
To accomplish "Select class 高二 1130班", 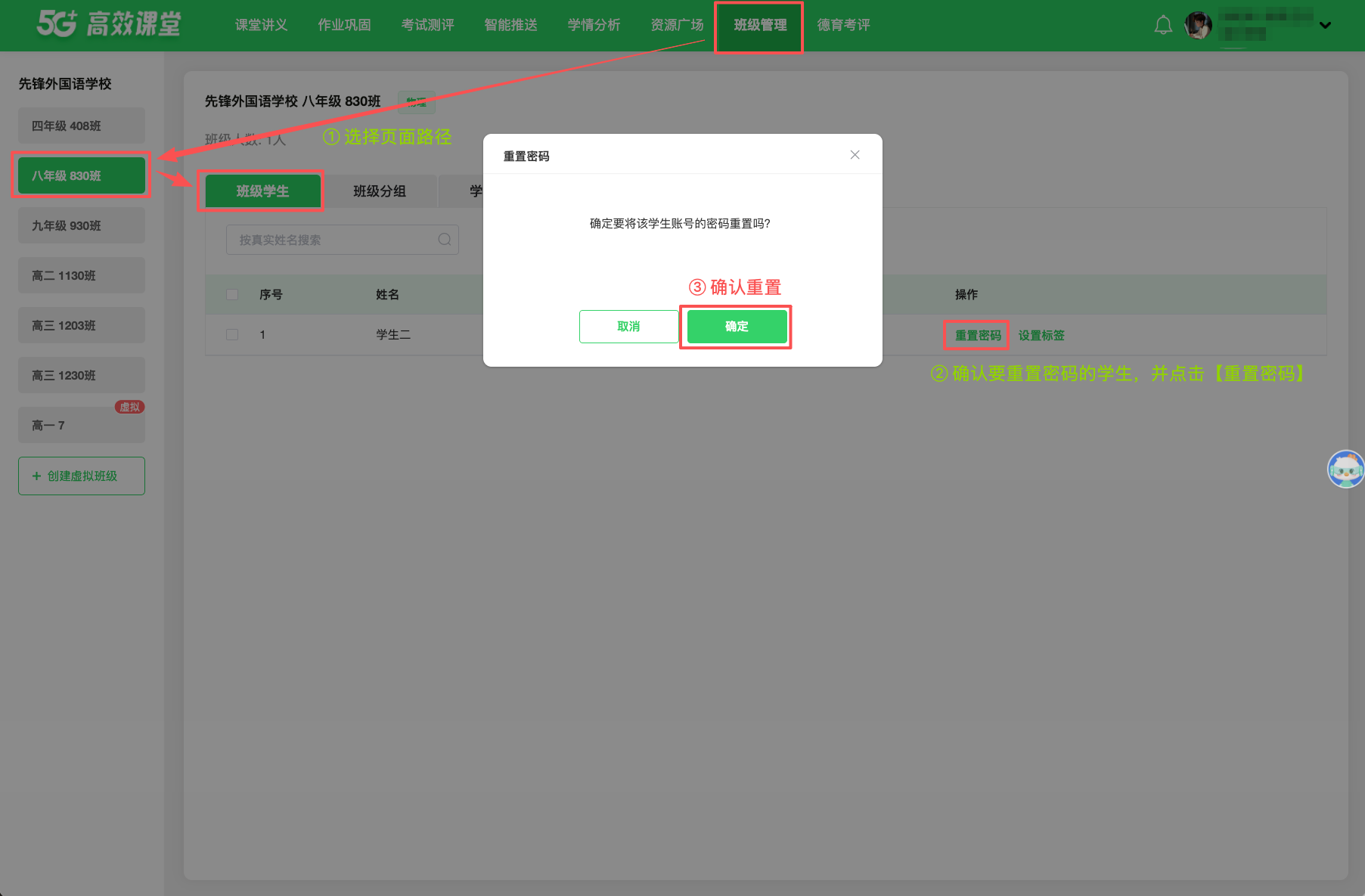I will (82, 275).
